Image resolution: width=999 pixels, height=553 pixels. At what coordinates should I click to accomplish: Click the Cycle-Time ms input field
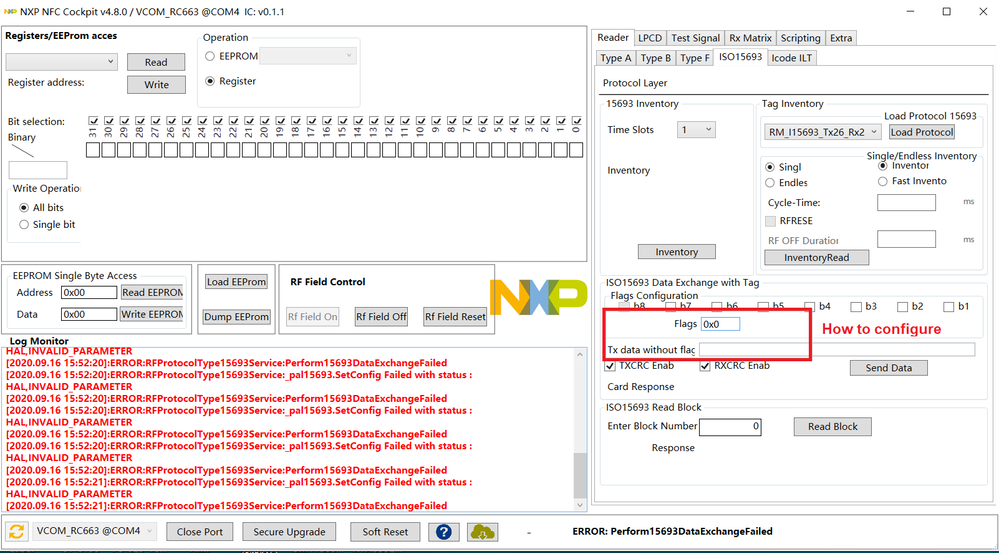907,203
